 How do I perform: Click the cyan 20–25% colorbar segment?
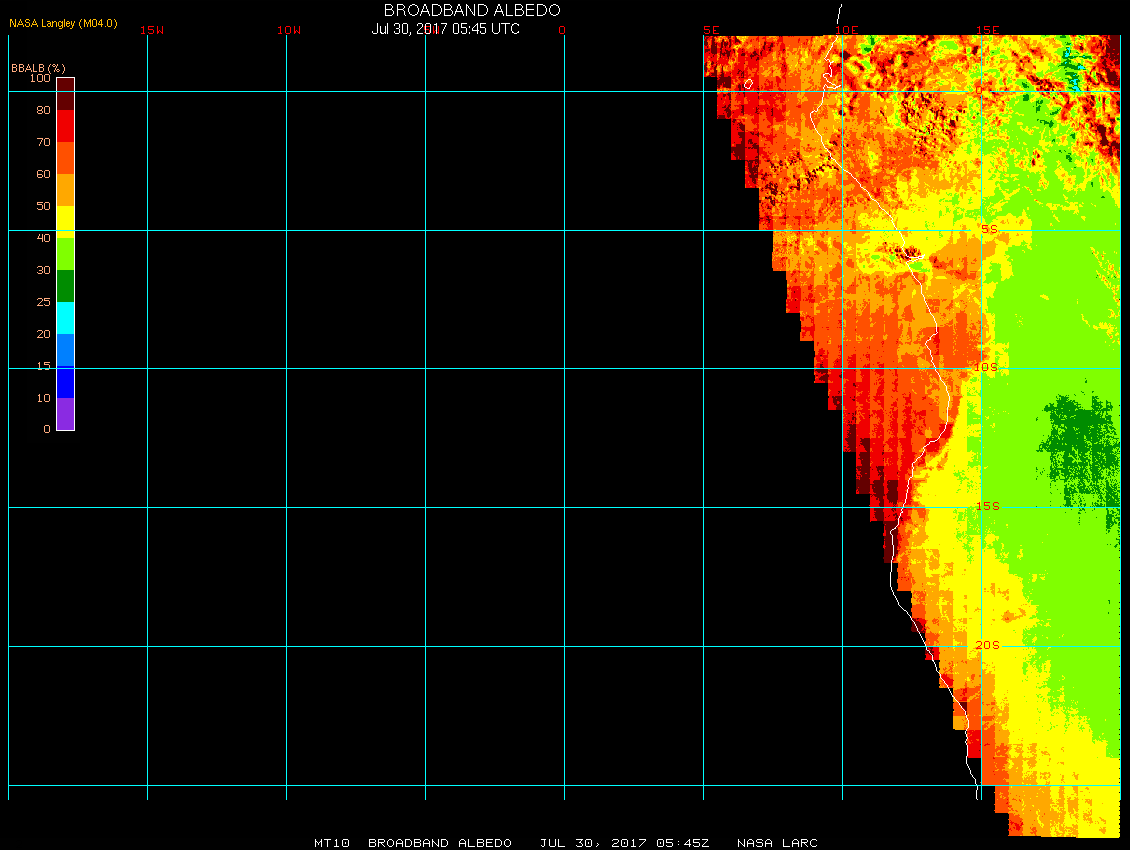point(65,318)
